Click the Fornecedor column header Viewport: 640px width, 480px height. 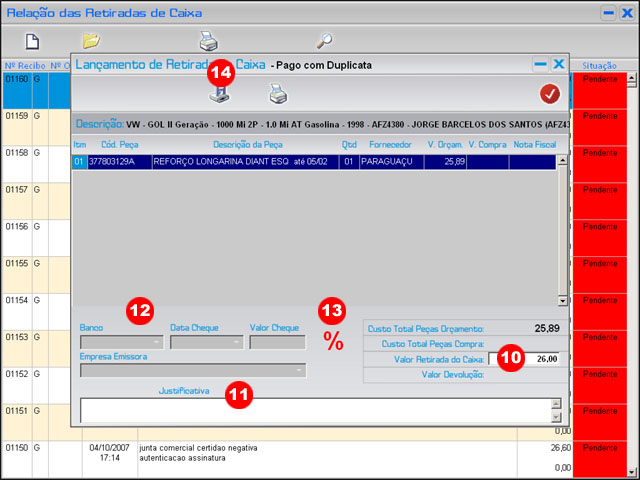pyautogui.click(x=390, y=145)
